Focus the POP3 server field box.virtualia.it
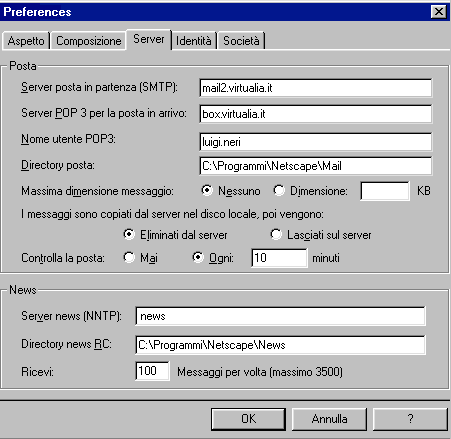 (x=316, y=114)
